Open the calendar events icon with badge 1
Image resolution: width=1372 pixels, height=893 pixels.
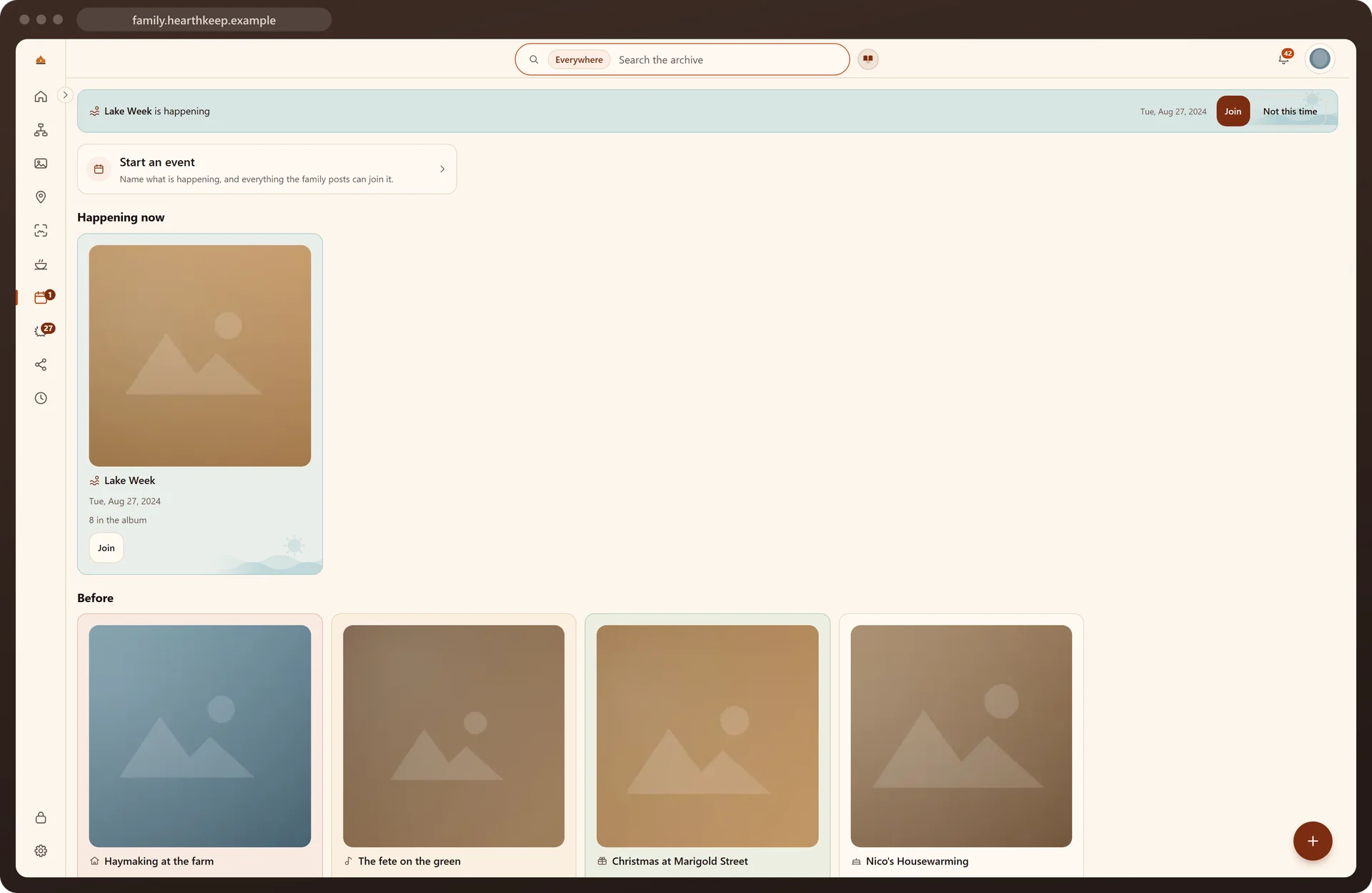[x=41, y=297]
